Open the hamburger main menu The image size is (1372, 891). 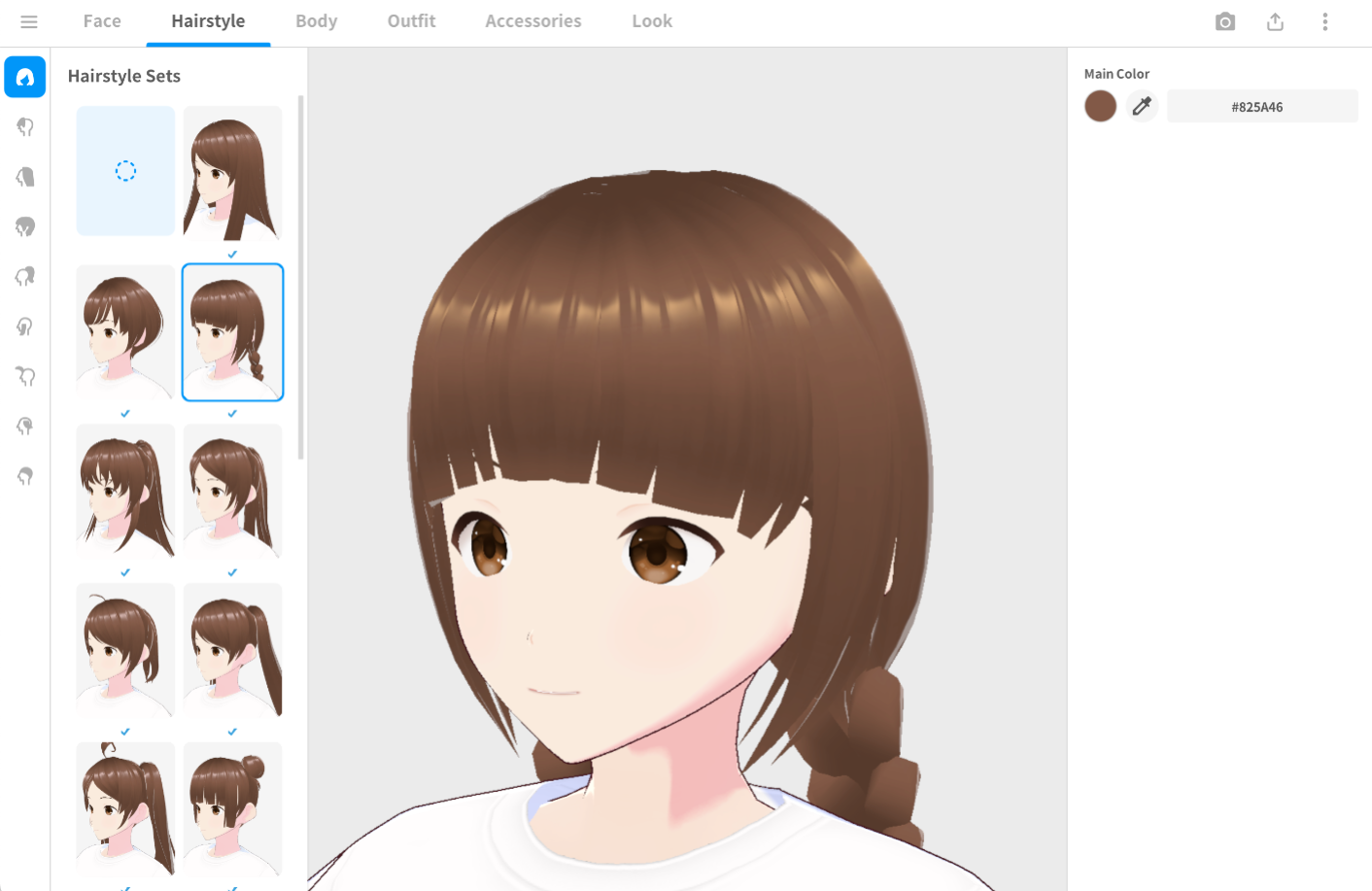28,21
